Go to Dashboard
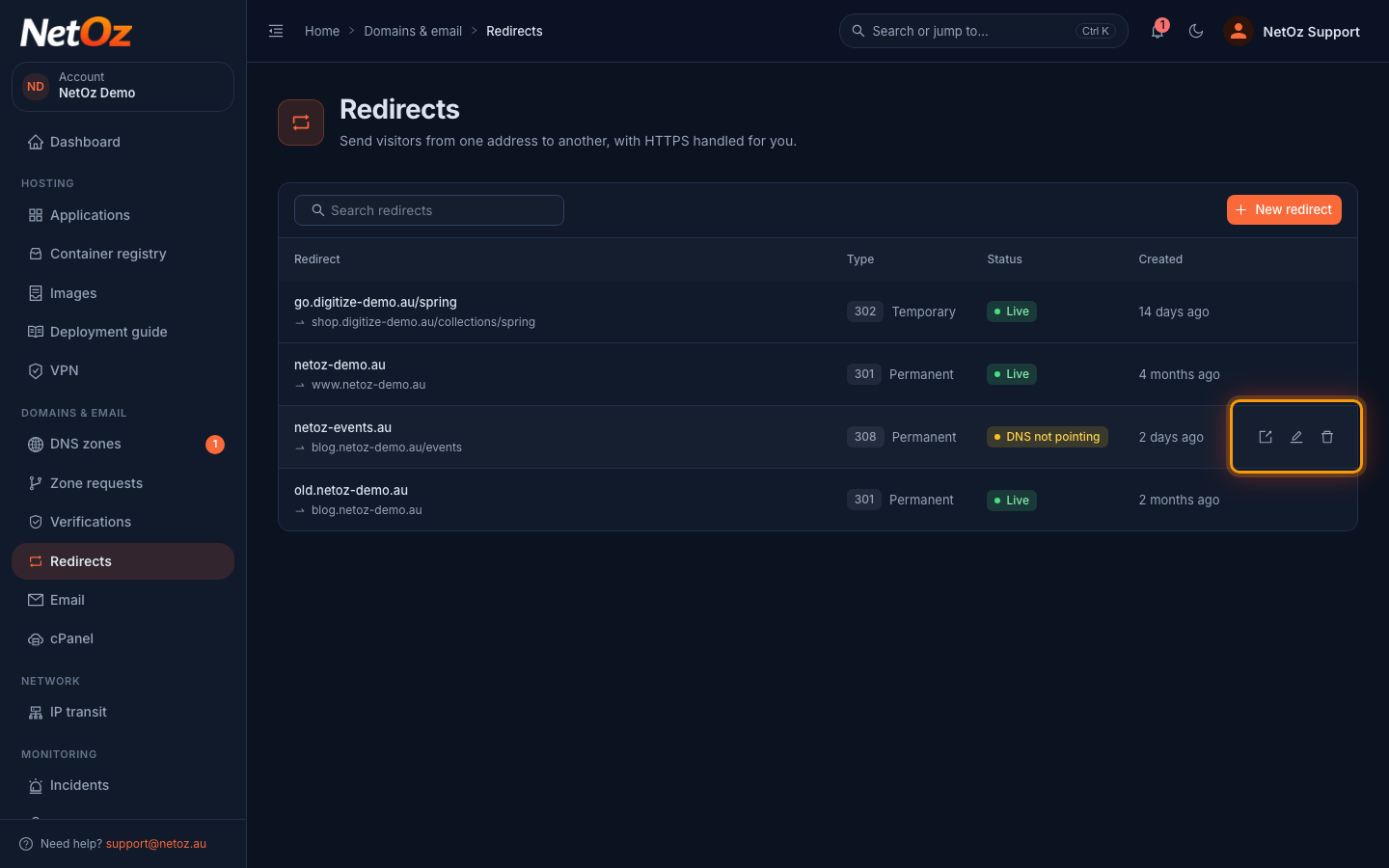Viewport: 1389px width, 868px height. click(123, 142)
